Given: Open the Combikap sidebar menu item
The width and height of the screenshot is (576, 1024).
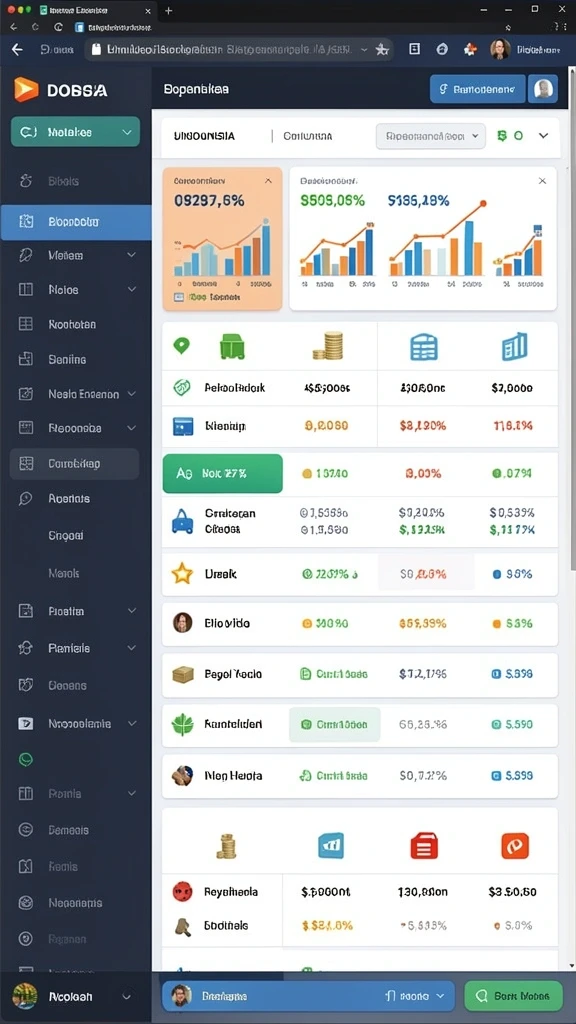Looking at the screenshot, I should pos(74,464).
